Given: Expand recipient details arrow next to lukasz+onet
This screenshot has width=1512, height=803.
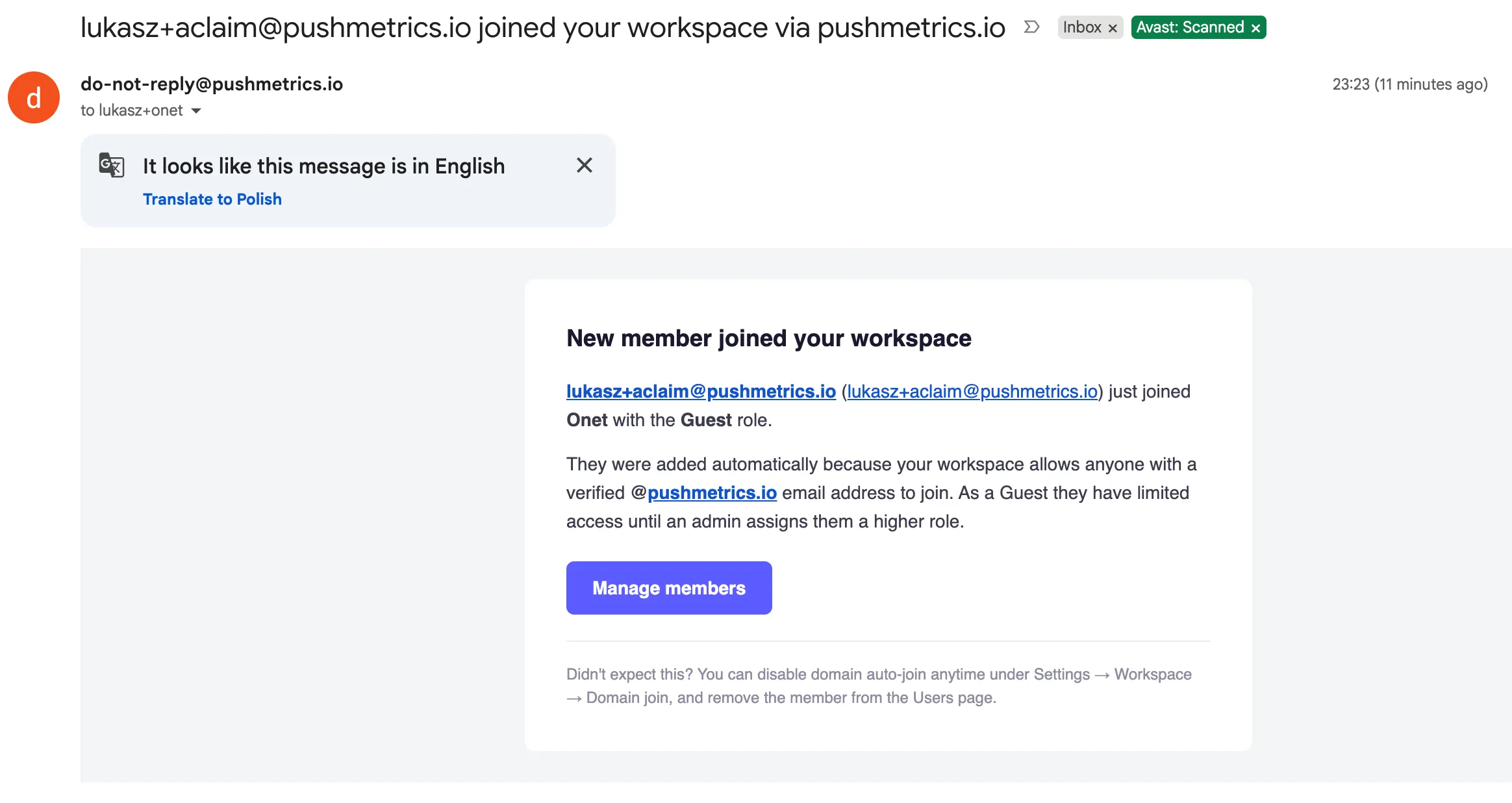Looking at the screenshot, I should (196, 111).
